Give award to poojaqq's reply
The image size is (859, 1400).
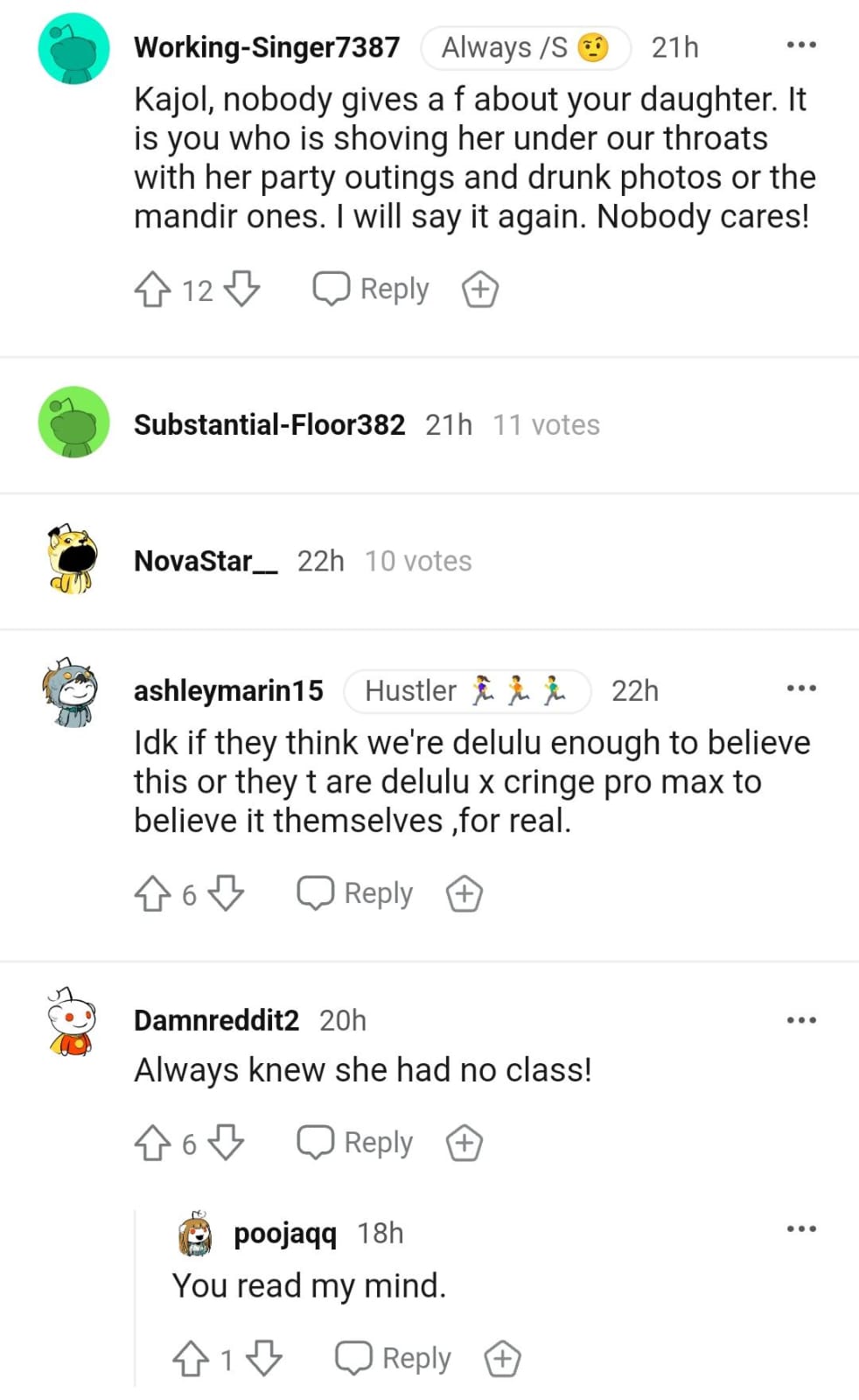click(x=503, y=1359)
